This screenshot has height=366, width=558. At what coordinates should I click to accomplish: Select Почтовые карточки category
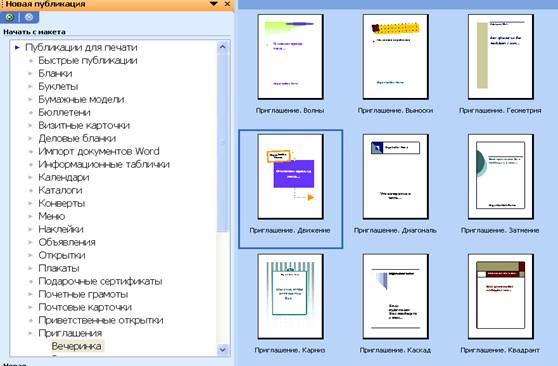click(85, 307)
